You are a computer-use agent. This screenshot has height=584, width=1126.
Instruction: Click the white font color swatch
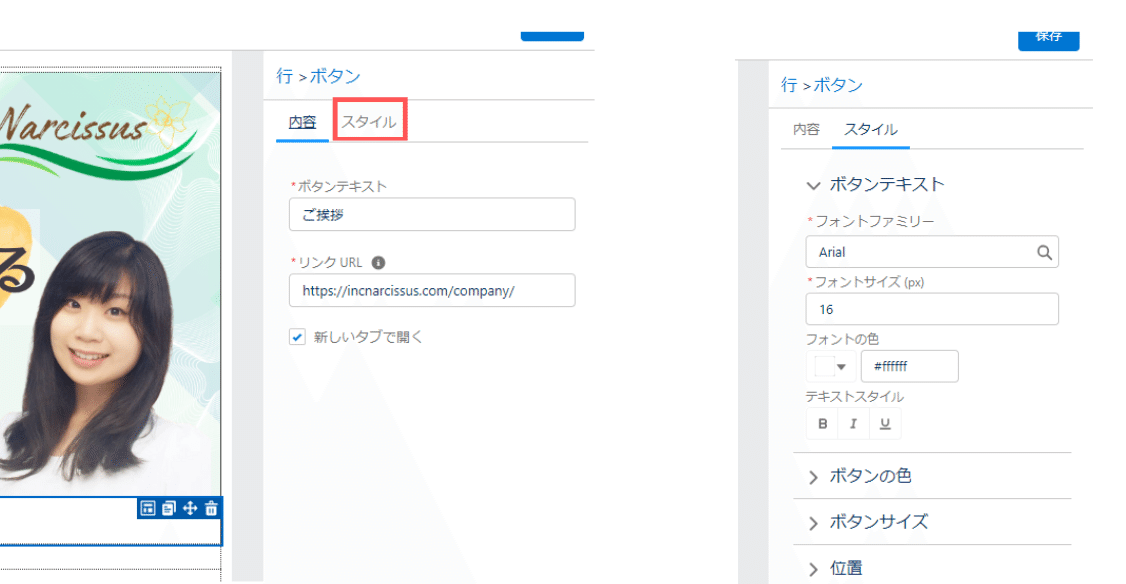[x=824, y=366]
